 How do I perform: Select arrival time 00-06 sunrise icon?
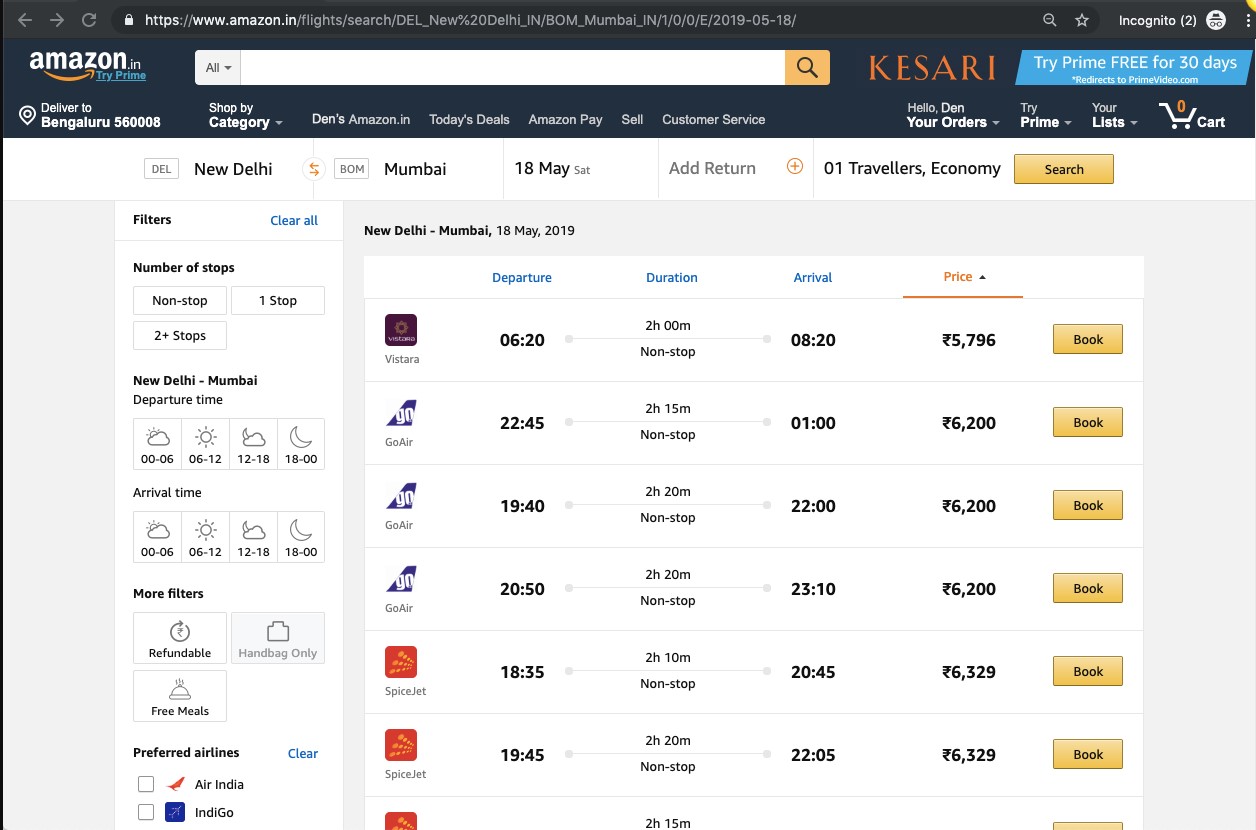pos(158,537)
